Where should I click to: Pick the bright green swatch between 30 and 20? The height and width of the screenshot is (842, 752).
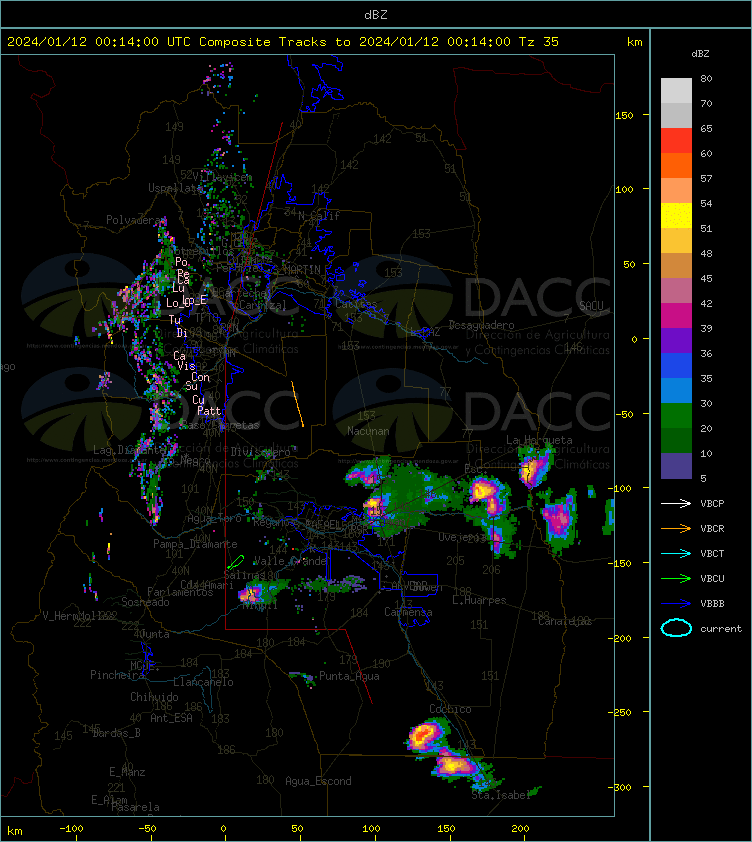tap(676, 416)
